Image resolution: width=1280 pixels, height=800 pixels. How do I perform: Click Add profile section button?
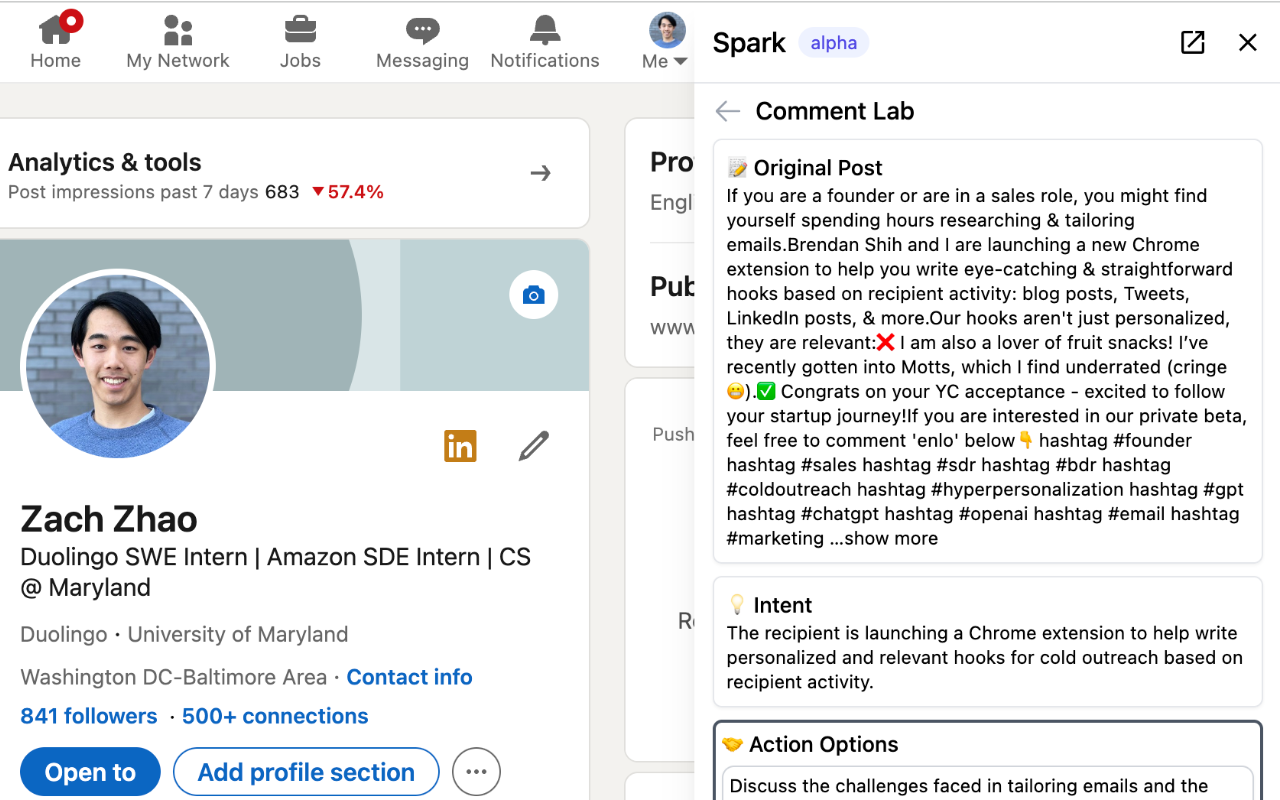coord(306,772)
